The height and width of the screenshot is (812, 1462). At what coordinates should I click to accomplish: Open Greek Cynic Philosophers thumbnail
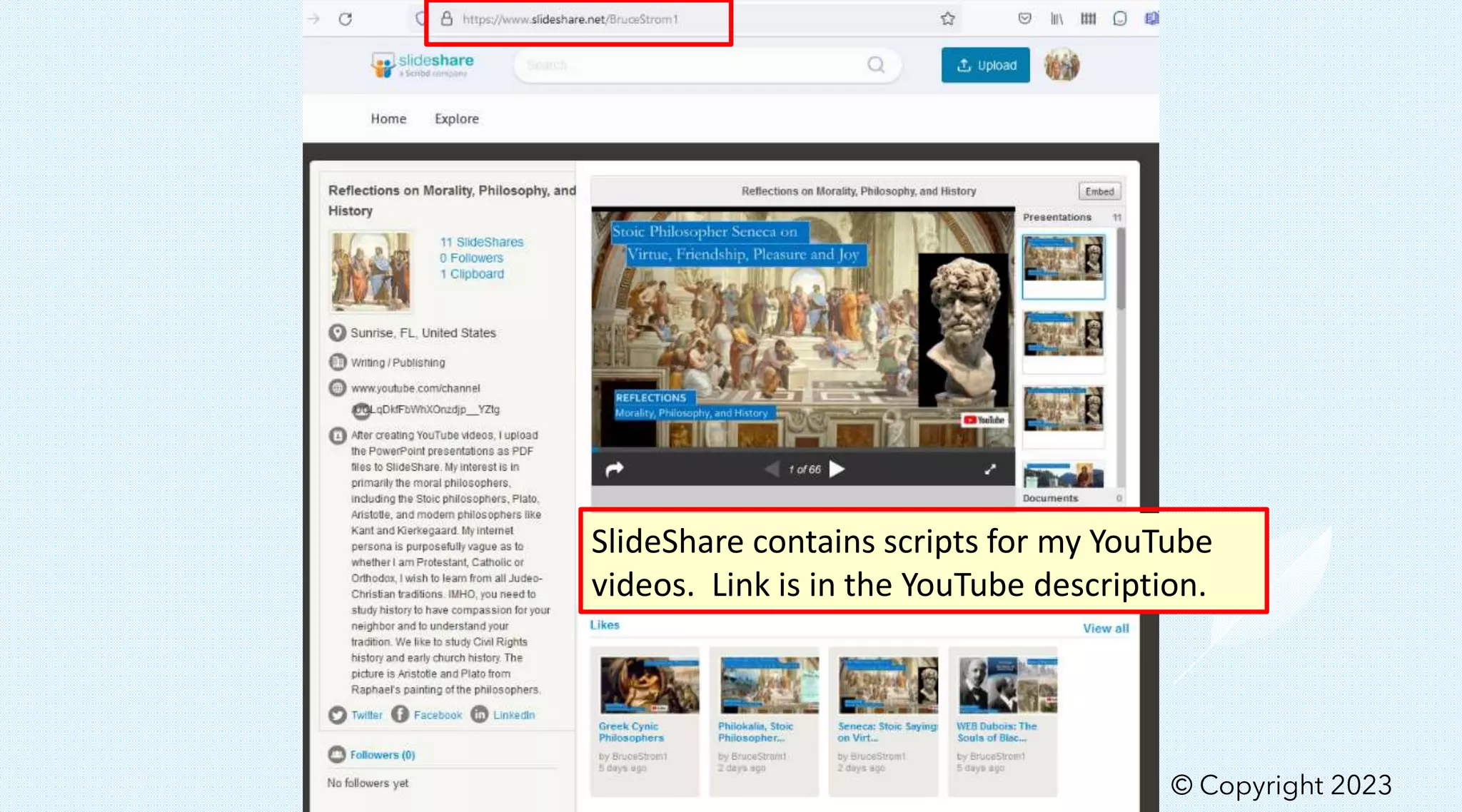point(650,686)
